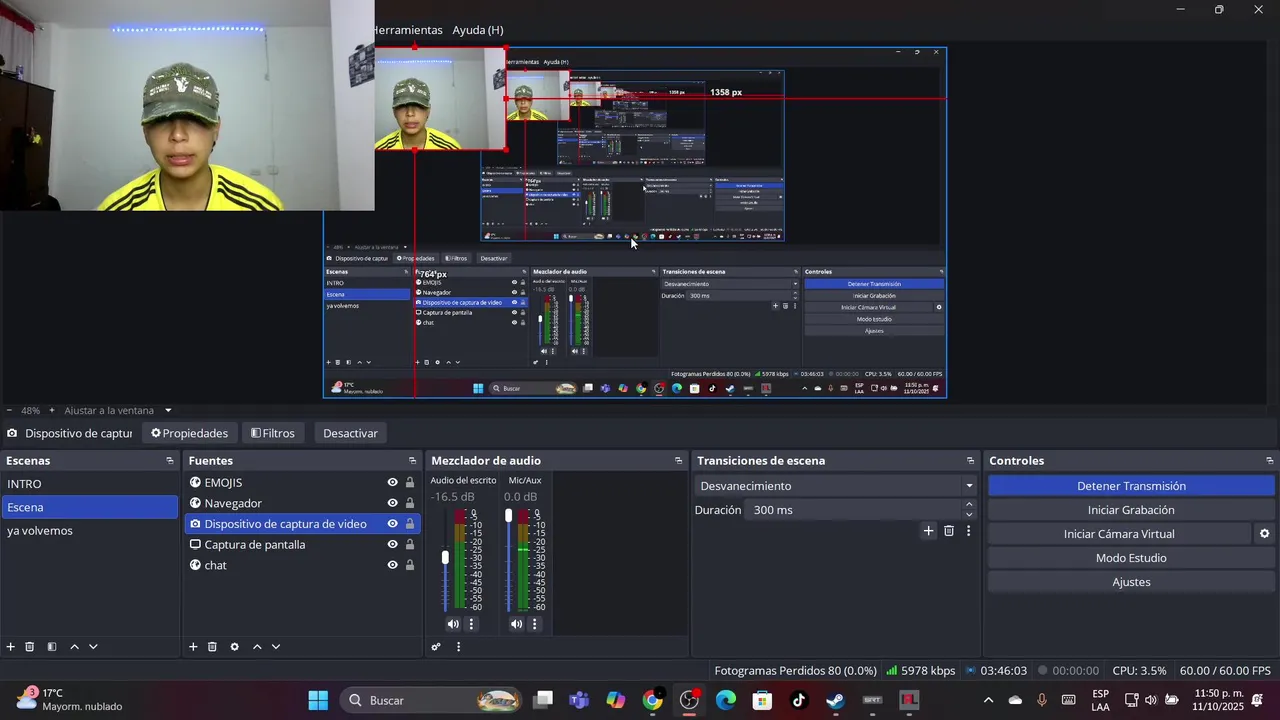Move scene up with Escenas up arrow
This screenshot has width=1280, height=720.
point(74,647)
